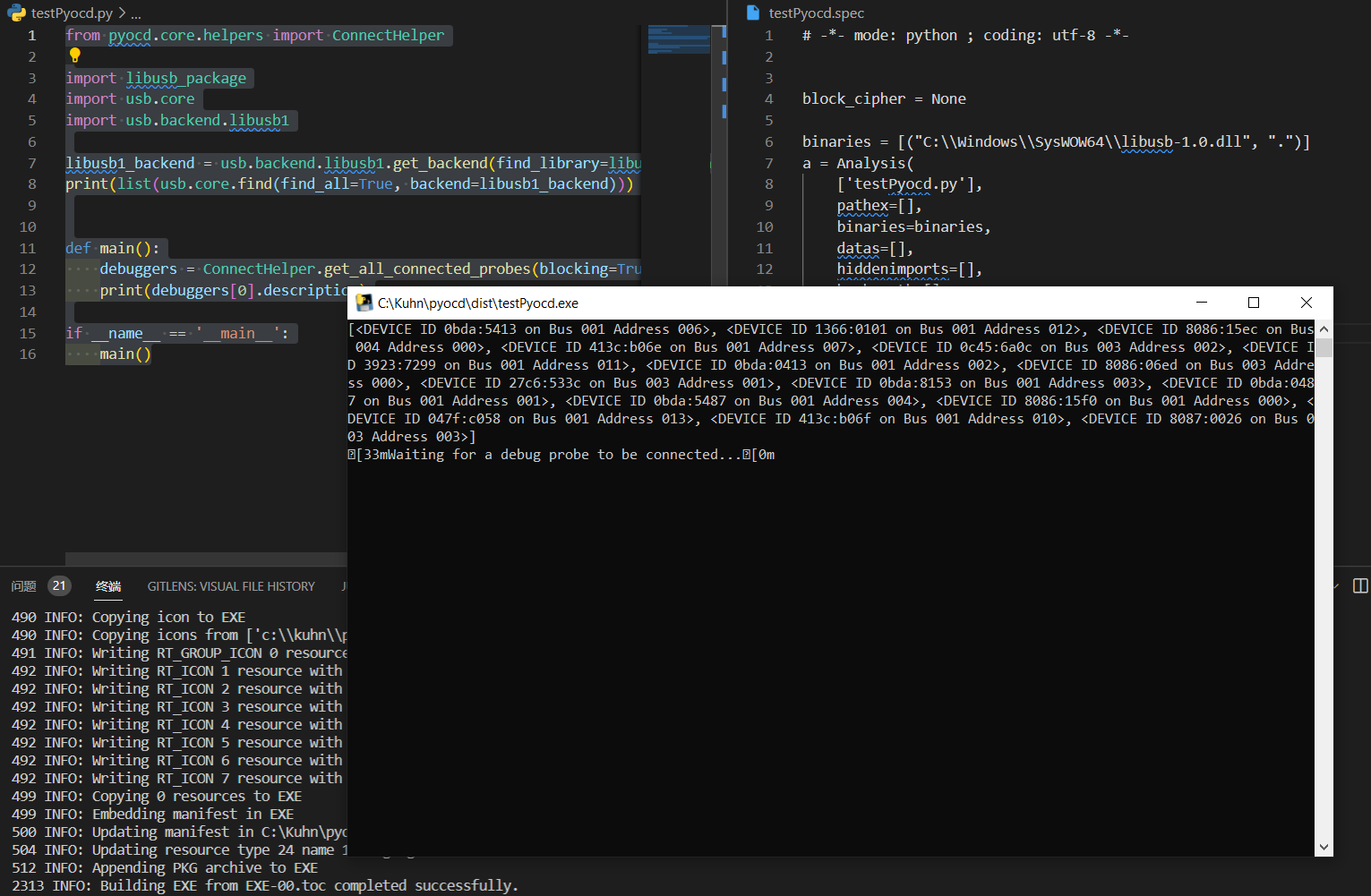Click 'get_all_connected_probes' on line 12
1371x896 pixels.
point(427,269)
